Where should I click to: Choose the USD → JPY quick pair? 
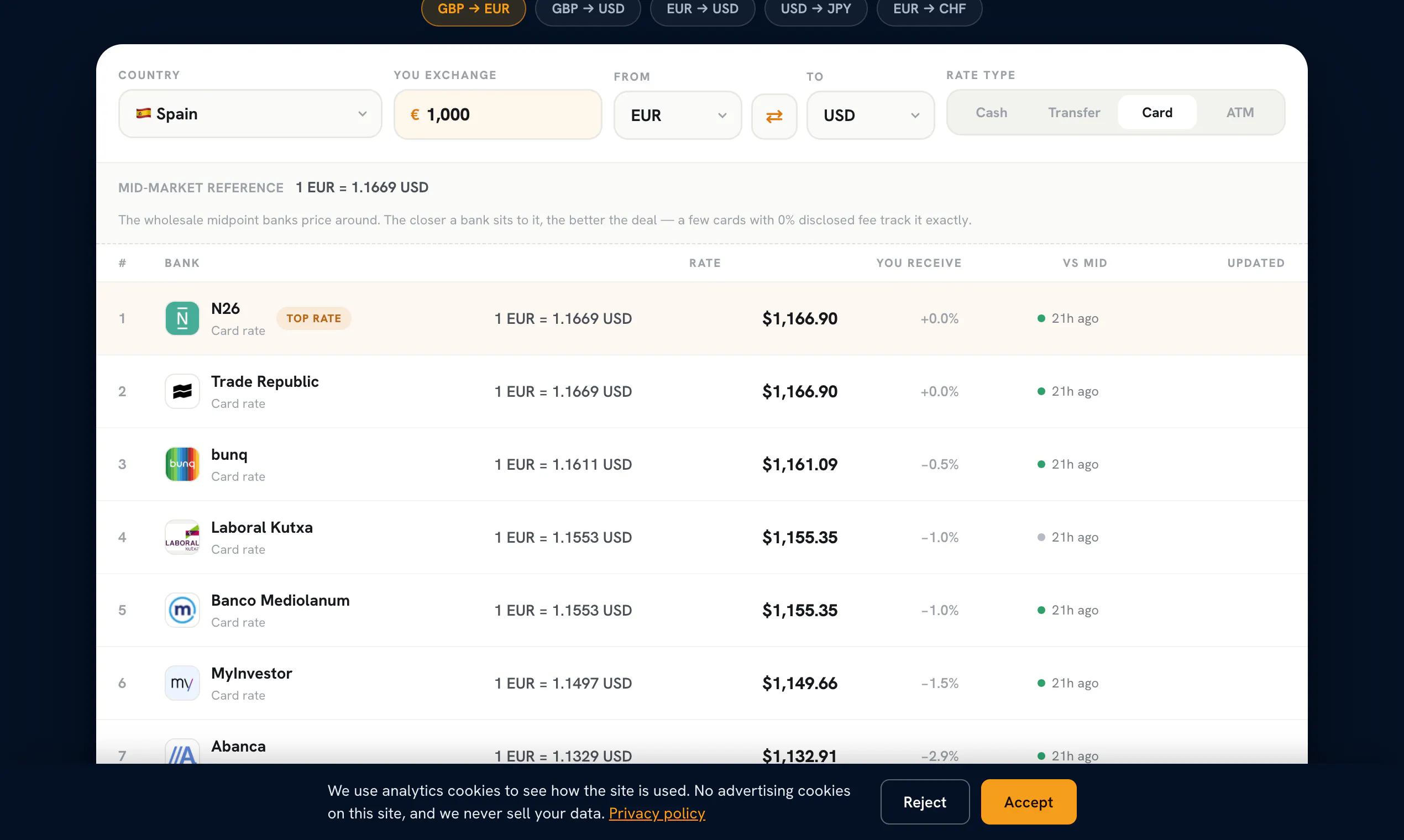click(x=816, y=9)
